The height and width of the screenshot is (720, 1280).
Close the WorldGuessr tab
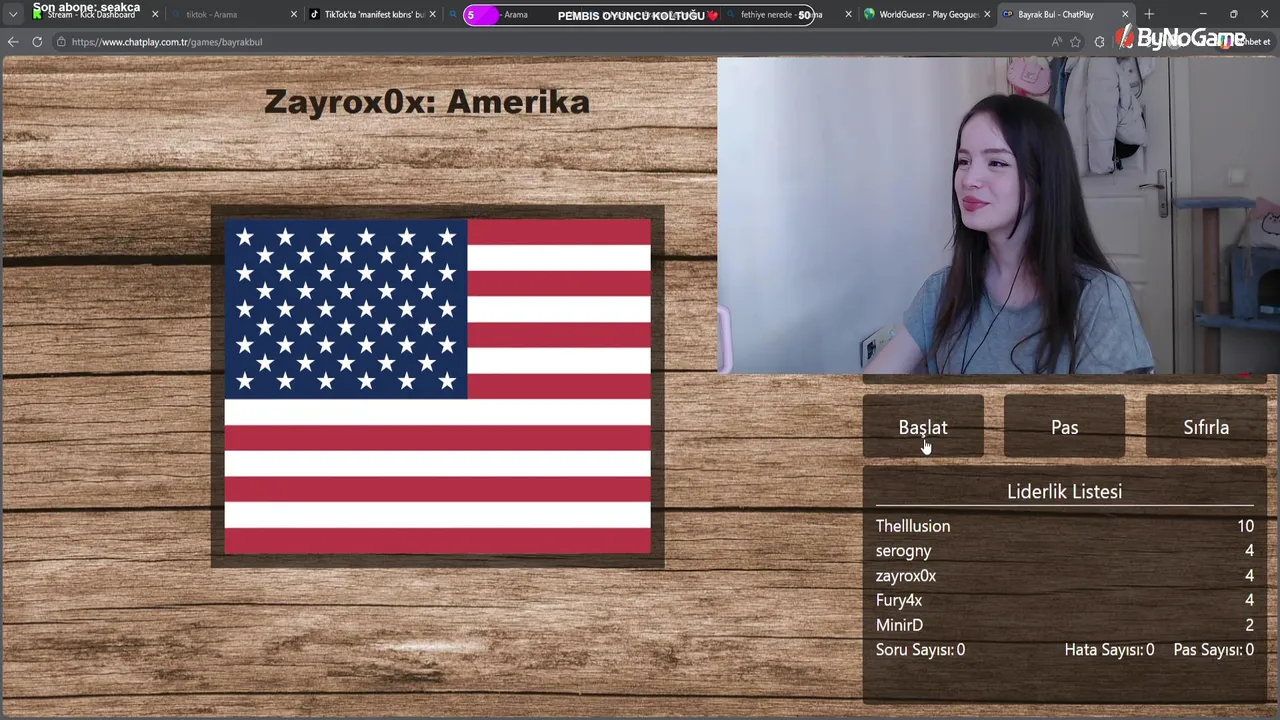coord(988,15)
